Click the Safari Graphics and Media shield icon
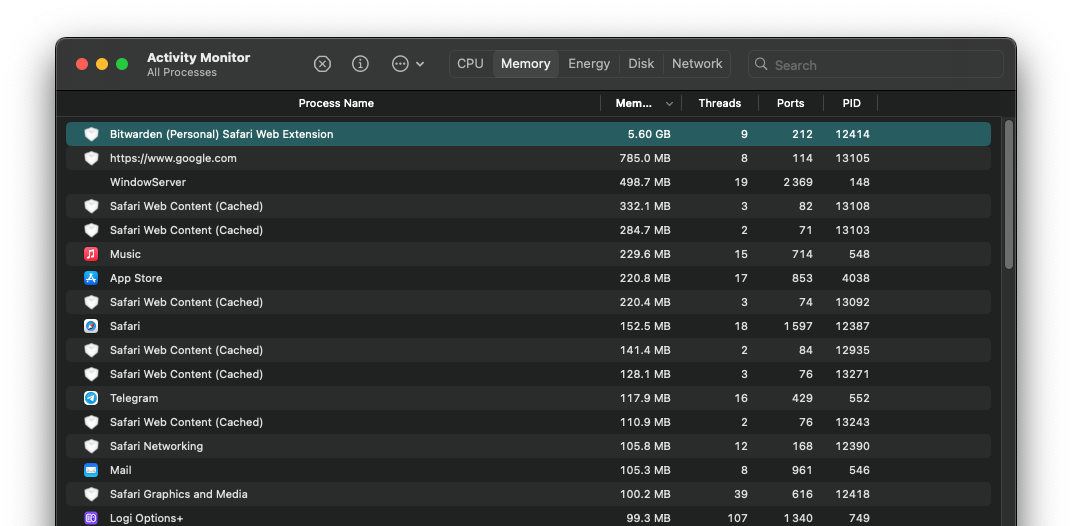1072x526 pixels. point(91,494)
